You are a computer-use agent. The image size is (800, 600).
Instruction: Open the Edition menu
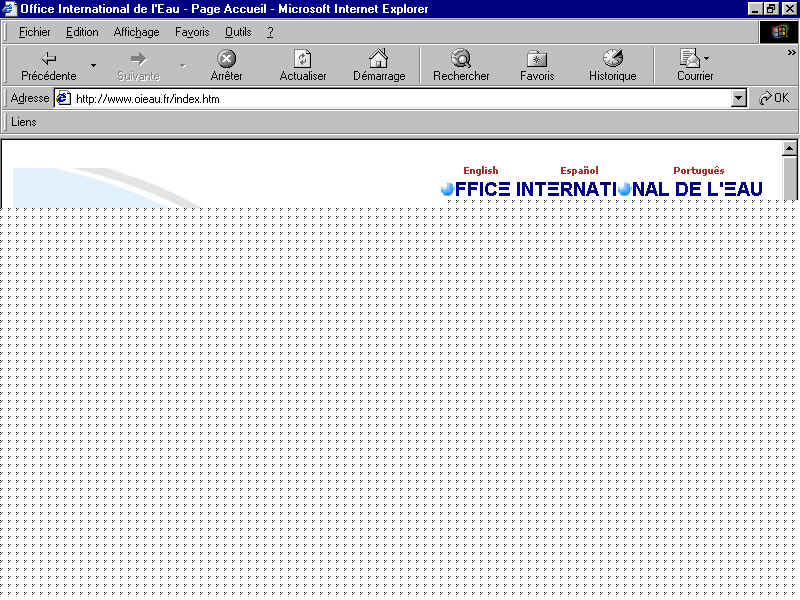[82, 32]
